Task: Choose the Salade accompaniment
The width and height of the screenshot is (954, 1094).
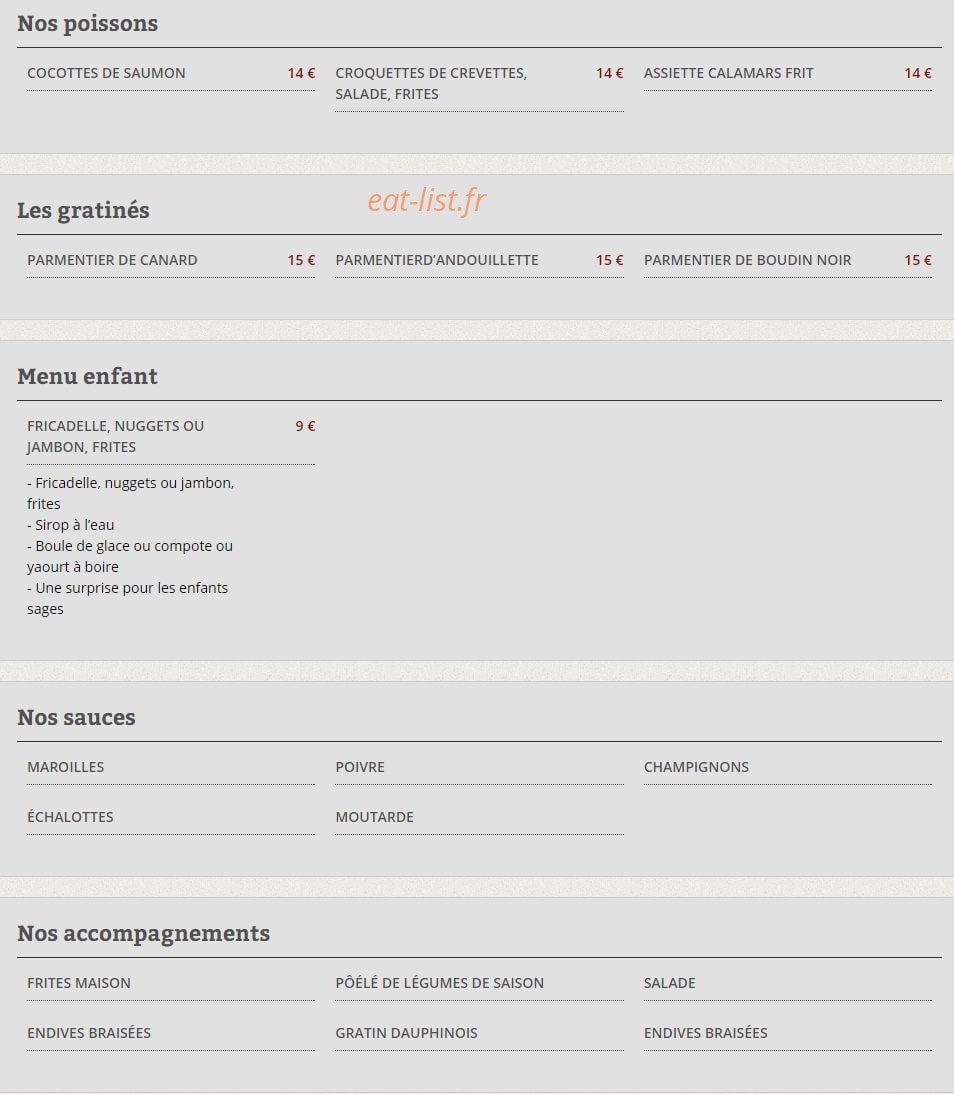Action: coord(669,983)
